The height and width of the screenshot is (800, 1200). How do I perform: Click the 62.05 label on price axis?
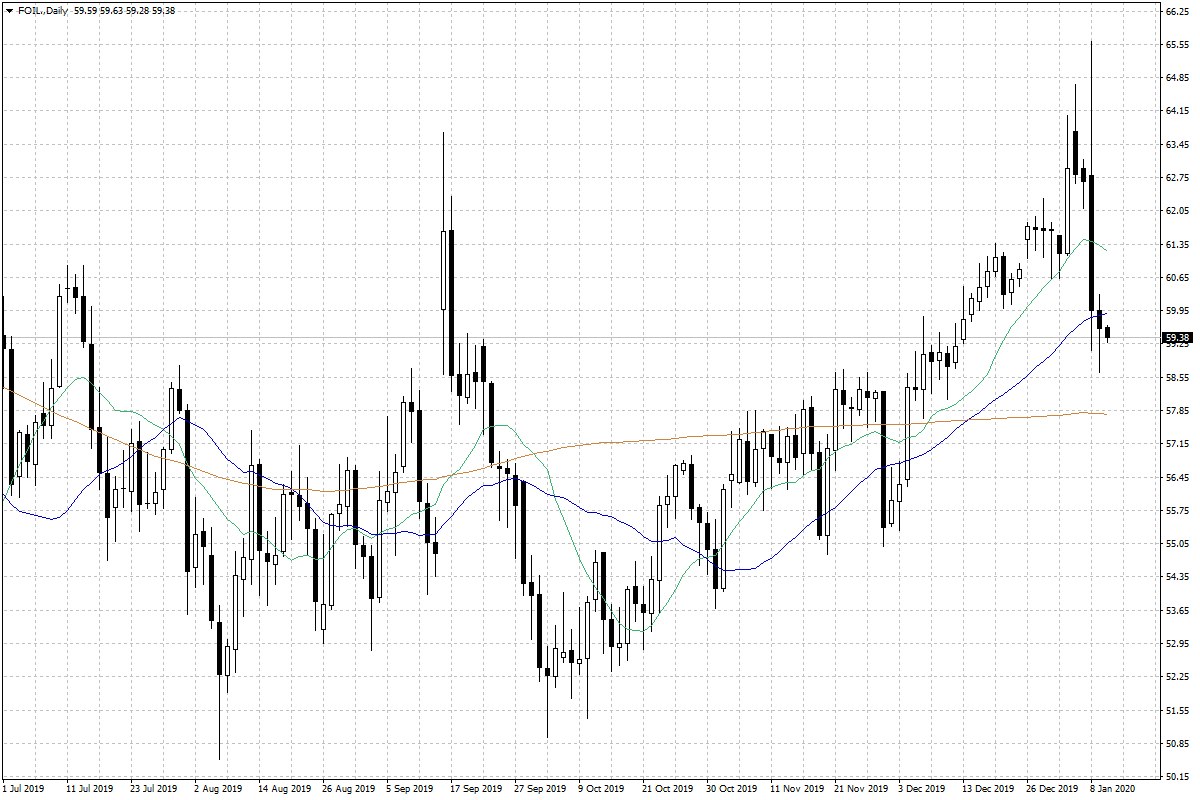coord(1176,211)
